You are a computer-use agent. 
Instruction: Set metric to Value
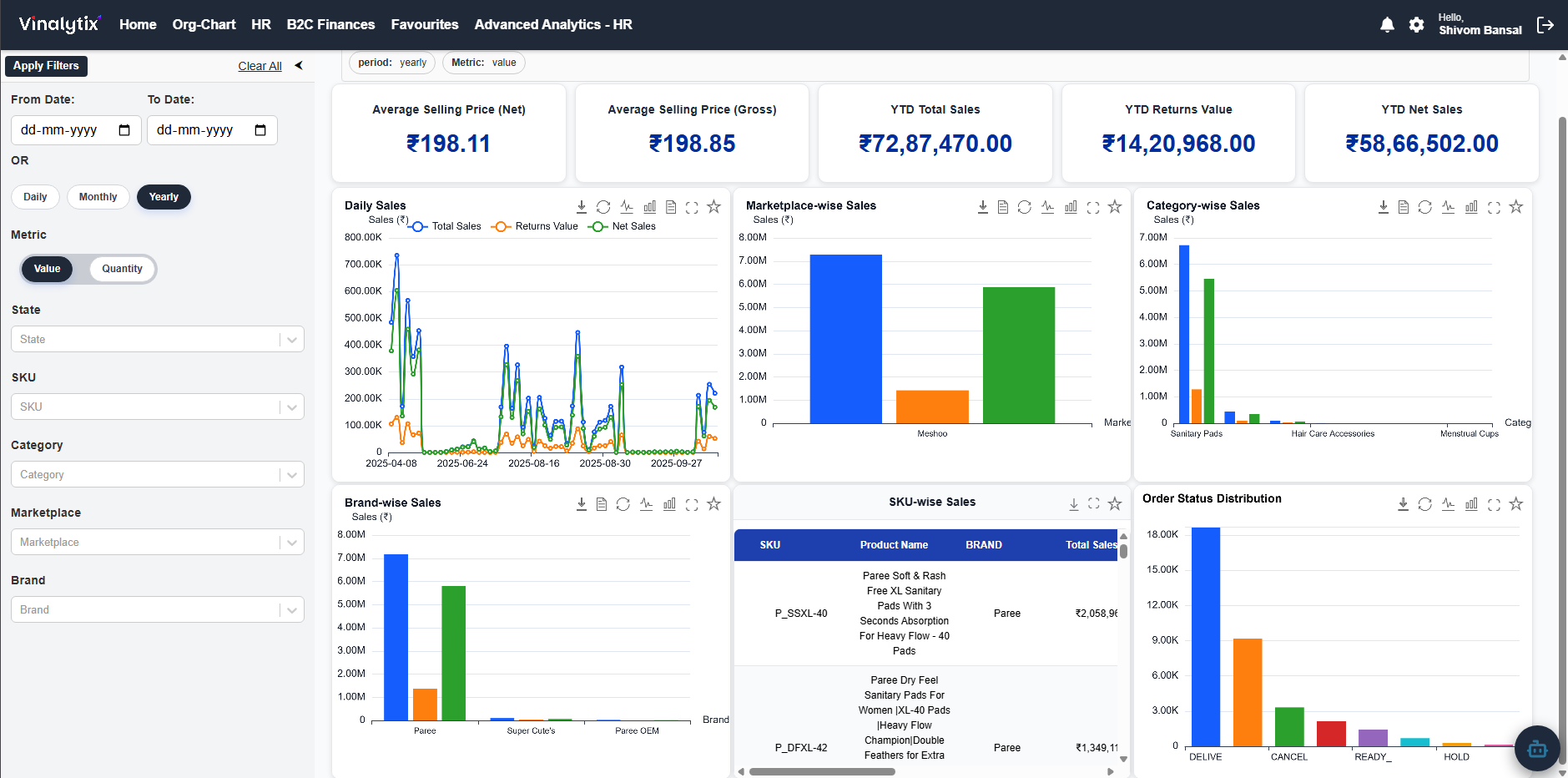pos(47,269)
